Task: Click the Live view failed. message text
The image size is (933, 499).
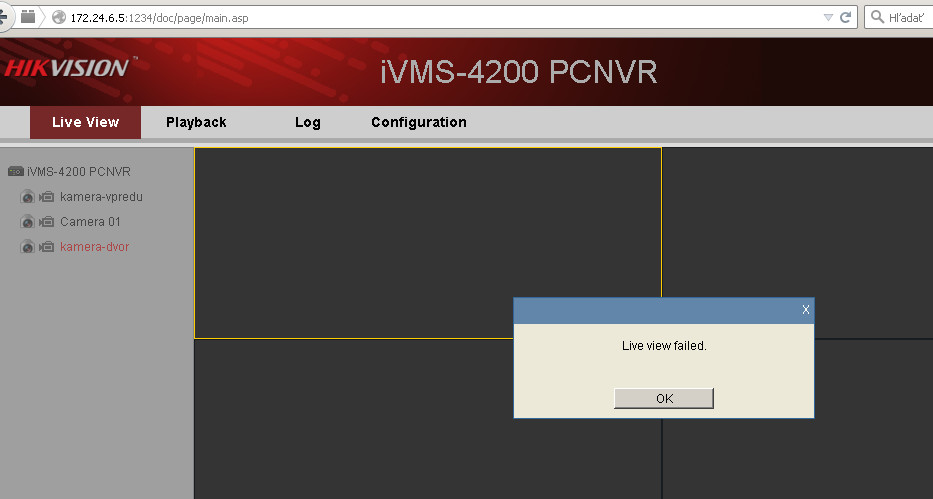Action: [x=664, y=346]
